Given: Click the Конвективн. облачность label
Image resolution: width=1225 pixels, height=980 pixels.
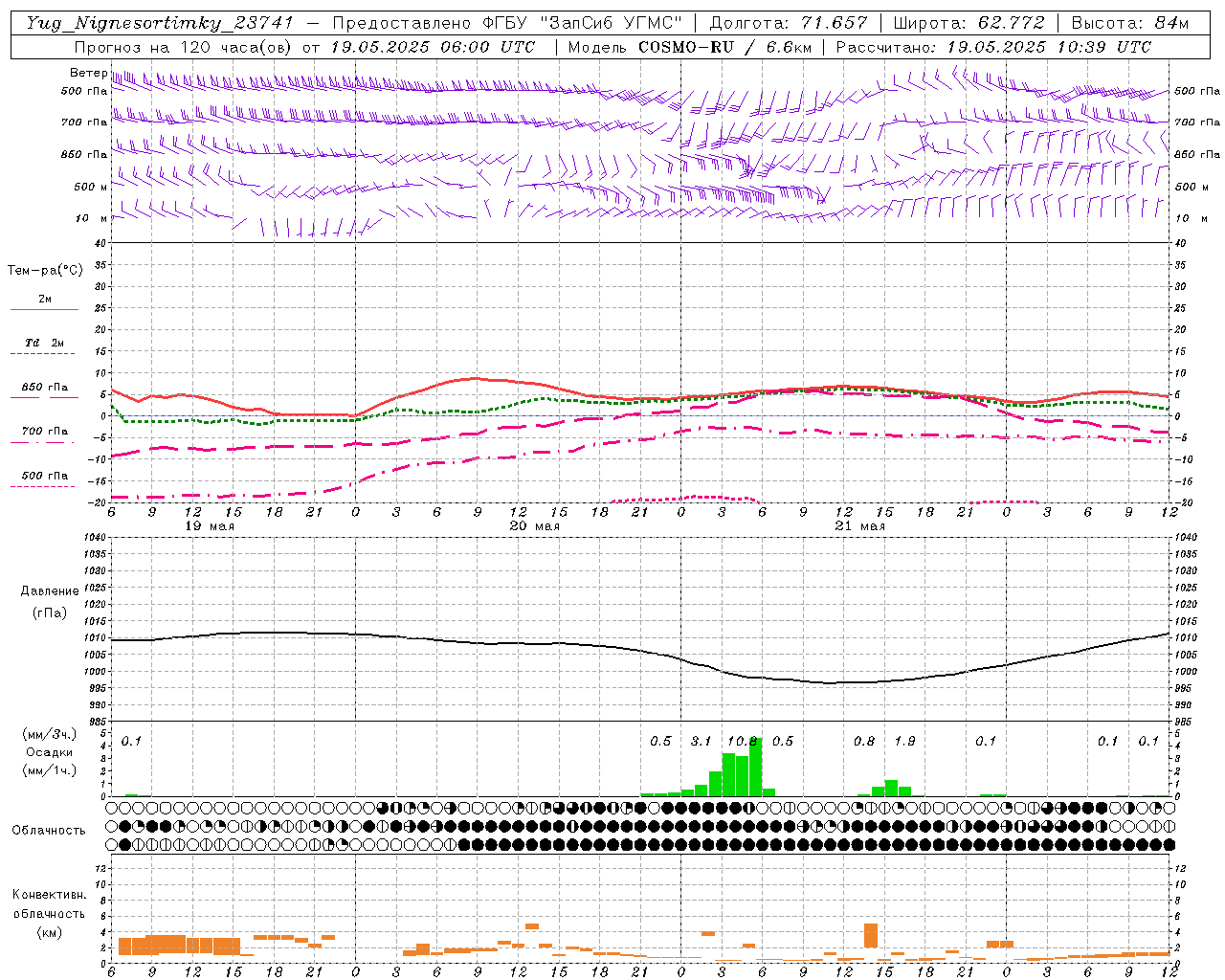Looking at the screenshot, I should click(49, 904).
